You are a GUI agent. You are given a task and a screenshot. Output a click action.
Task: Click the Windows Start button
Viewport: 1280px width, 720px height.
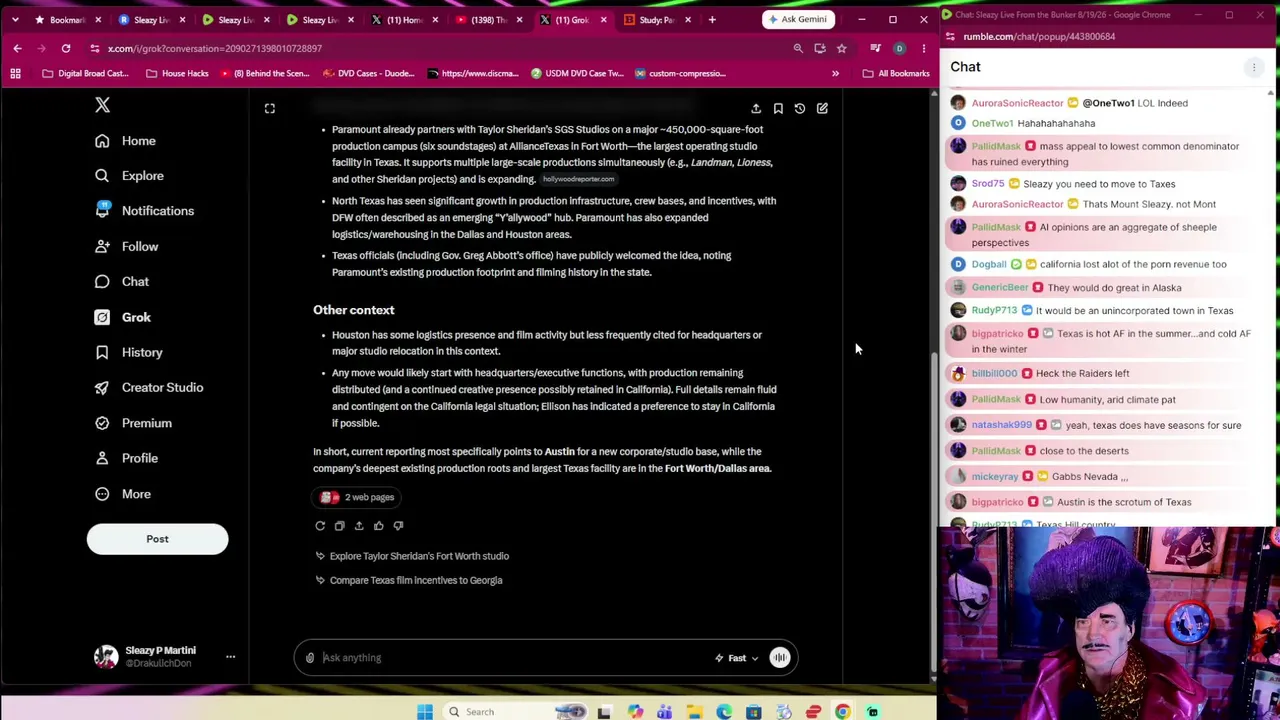[425, 712]
